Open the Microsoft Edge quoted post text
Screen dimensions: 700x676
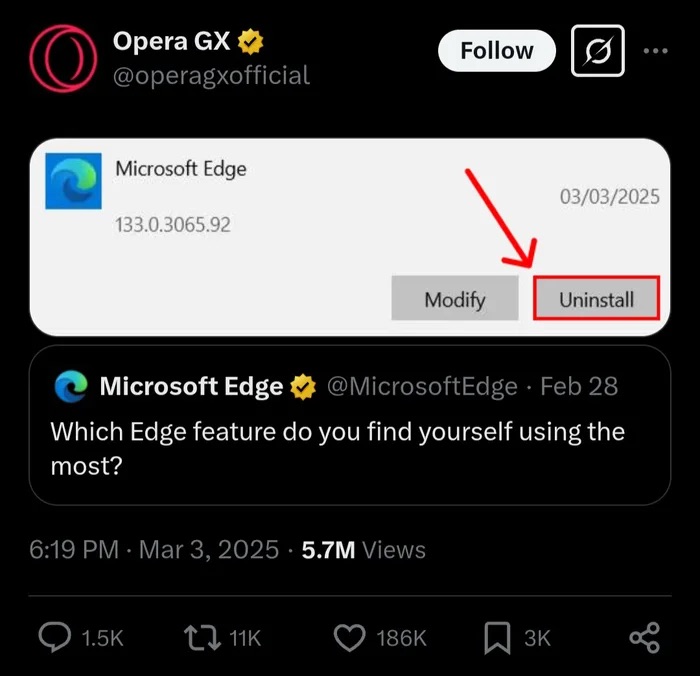(337, 448)
